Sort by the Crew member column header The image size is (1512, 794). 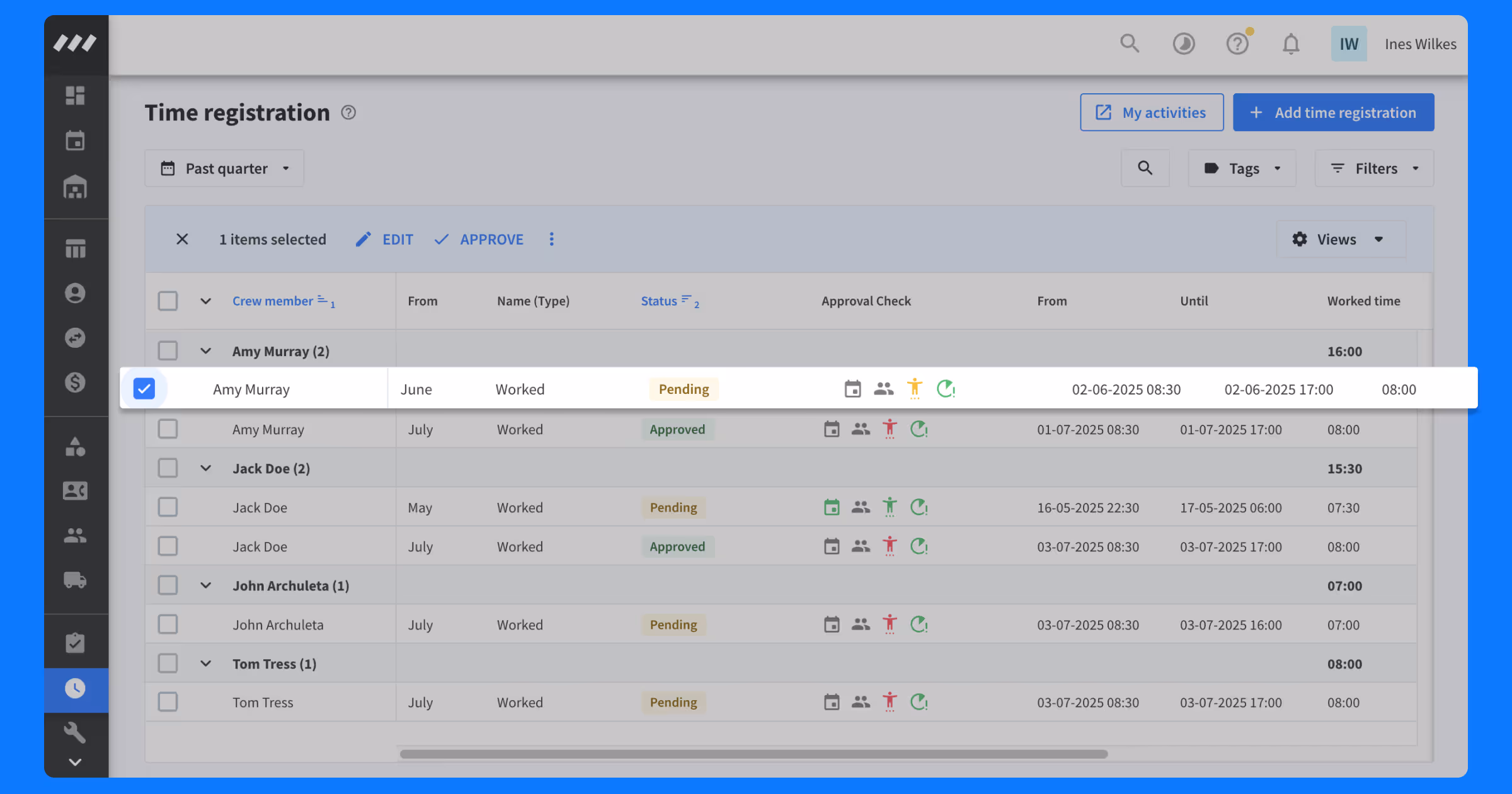point(272,301)
